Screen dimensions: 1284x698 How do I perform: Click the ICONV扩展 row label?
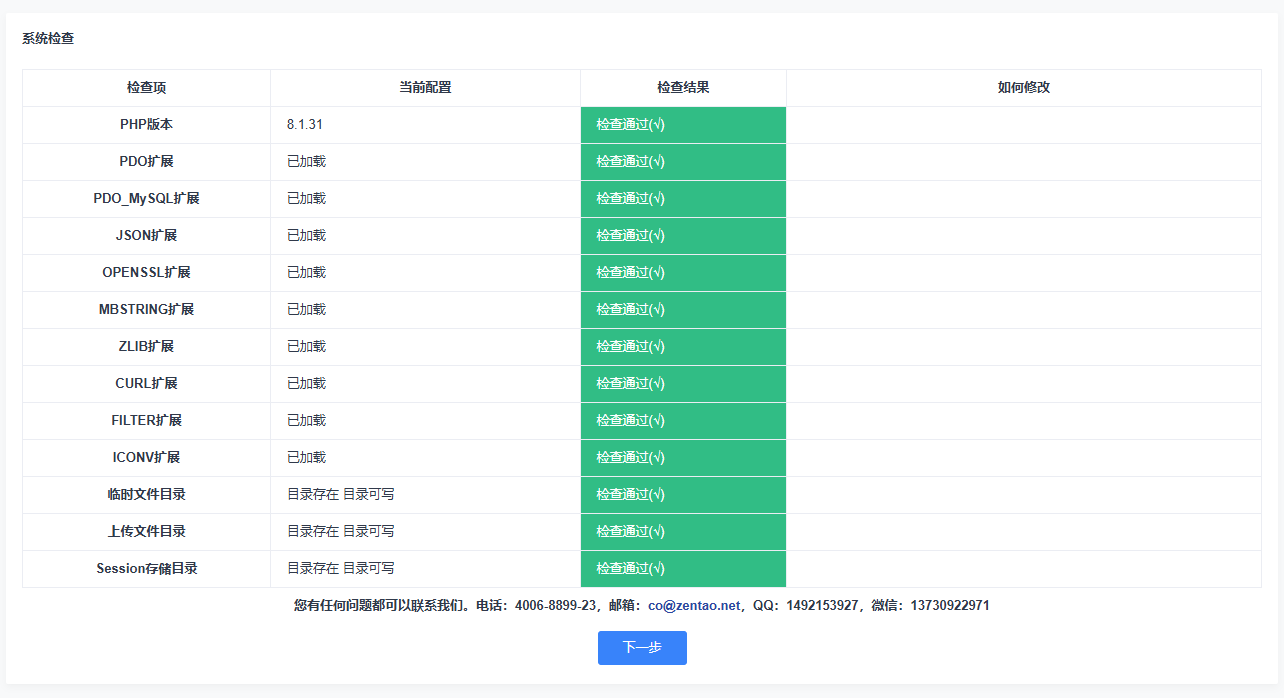click(146, 458)
